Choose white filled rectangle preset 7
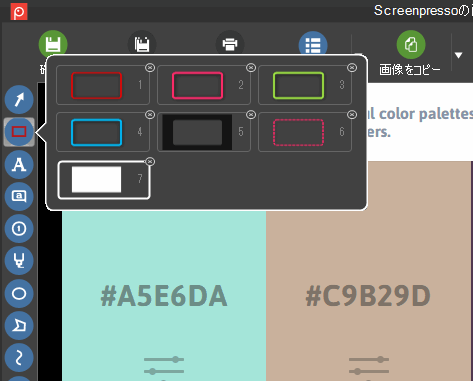 point(104,180)
